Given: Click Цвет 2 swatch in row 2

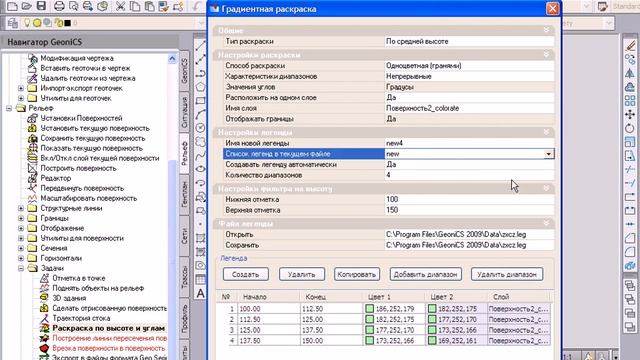Looking at the screenshot, I should [432, 320].
